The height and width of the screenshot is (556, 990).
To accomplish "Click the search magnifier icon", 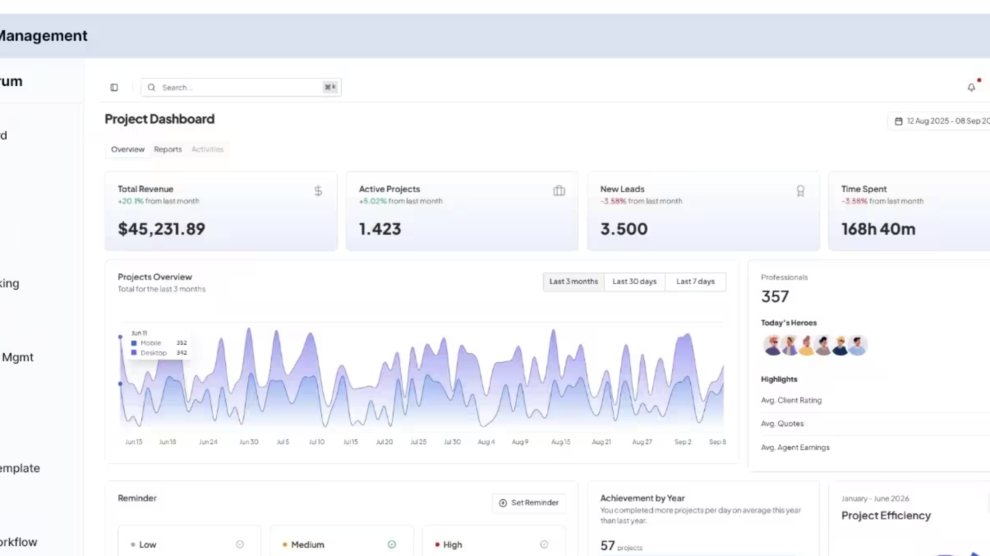I will coord(152,87).
